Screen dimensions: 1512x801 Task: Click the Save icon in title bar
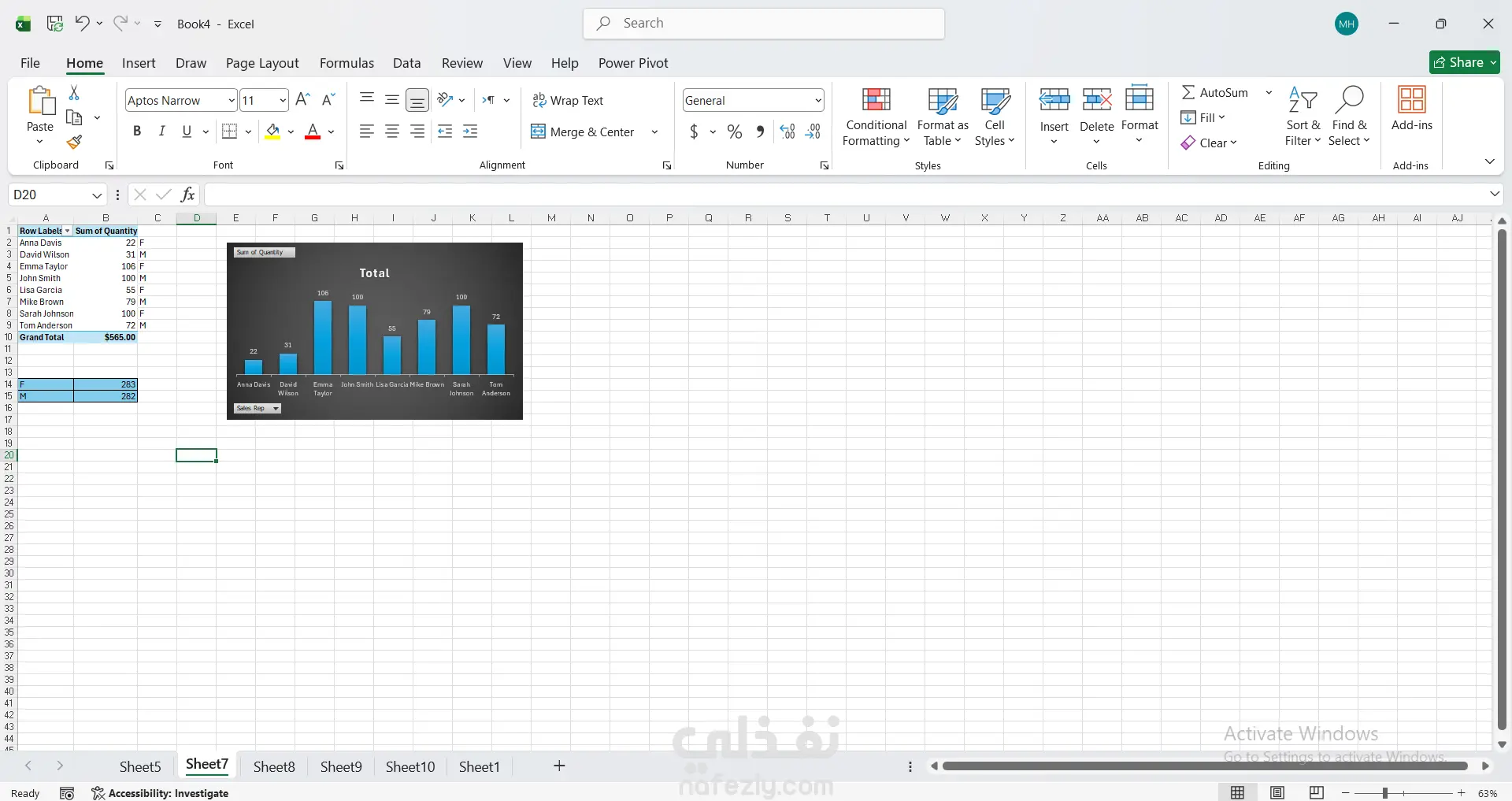click(55, 24)
